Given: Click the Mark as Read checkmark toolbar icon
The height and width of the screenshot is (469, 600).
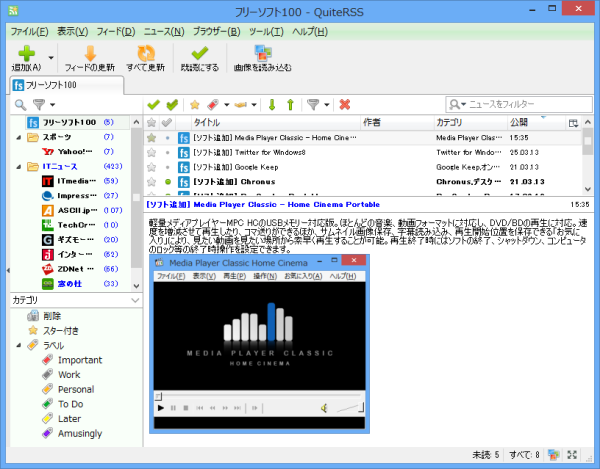Looking at the screenshot, I should click(x=200, y=54).
